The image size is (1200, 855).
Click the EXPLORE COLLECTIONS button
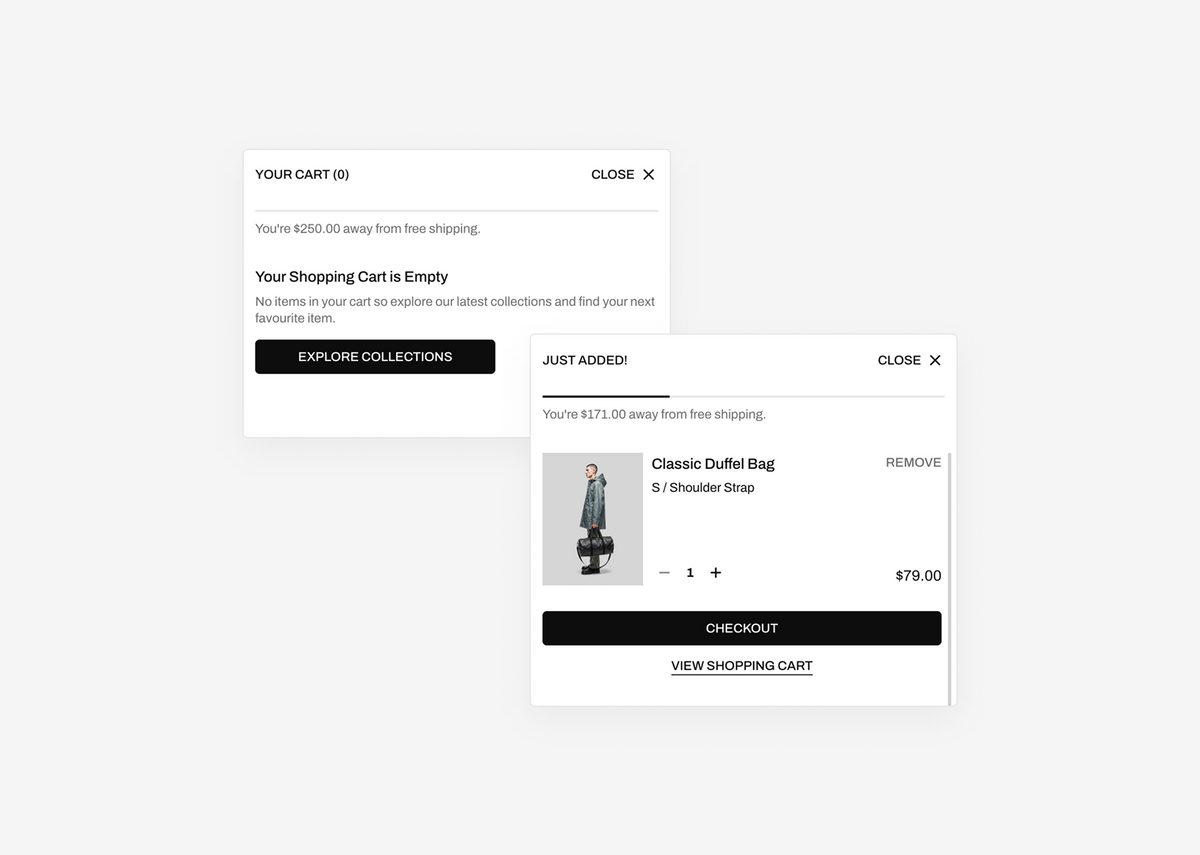(375, 357)
